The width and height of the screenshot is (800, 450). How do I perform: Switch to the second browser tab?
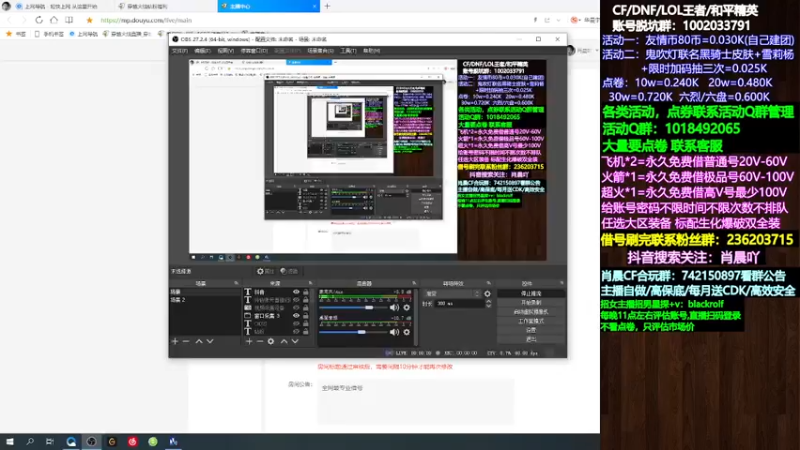(164, 6)
